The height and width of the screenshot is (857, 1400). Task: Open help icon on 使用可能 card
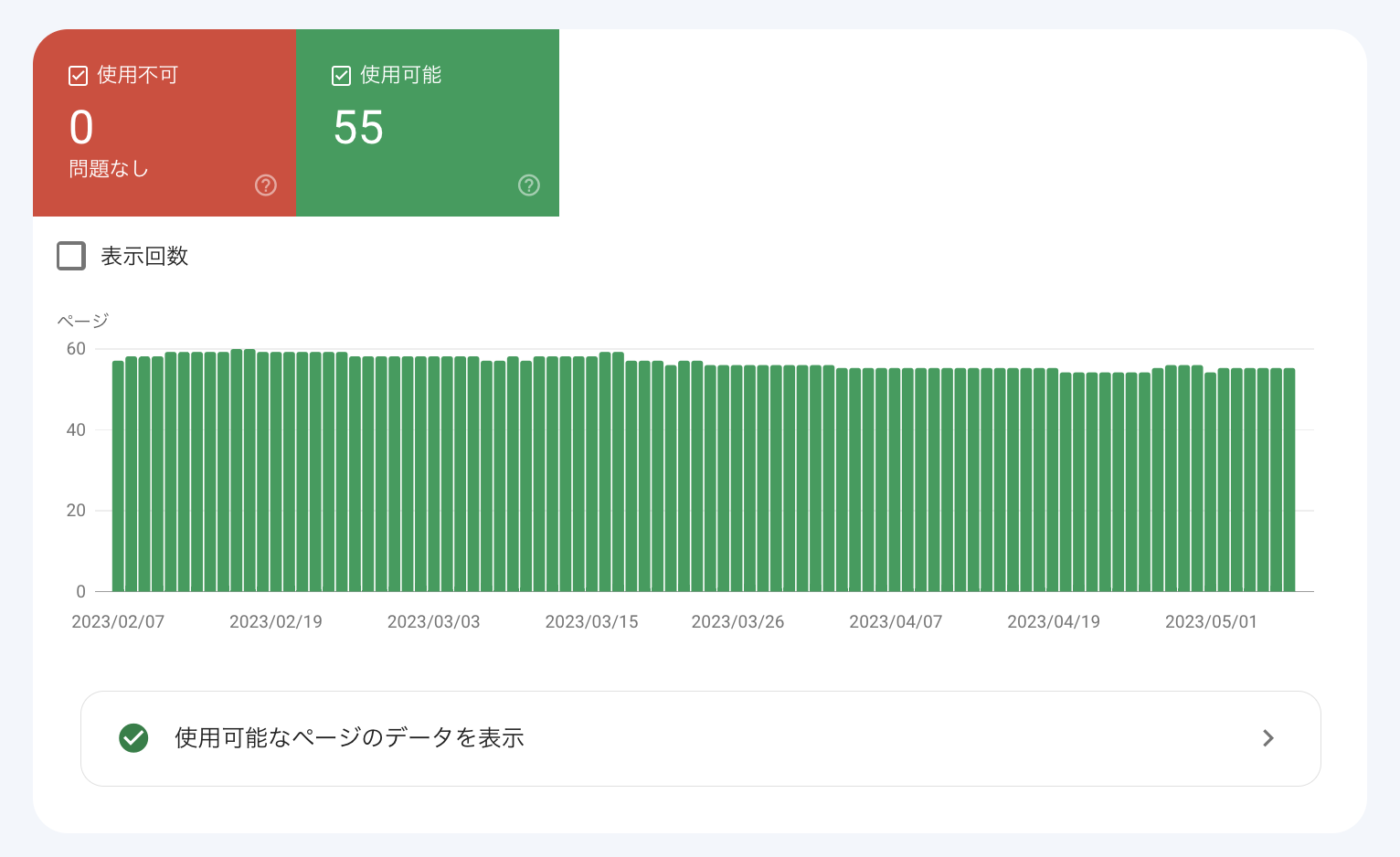tap(529, 185)
